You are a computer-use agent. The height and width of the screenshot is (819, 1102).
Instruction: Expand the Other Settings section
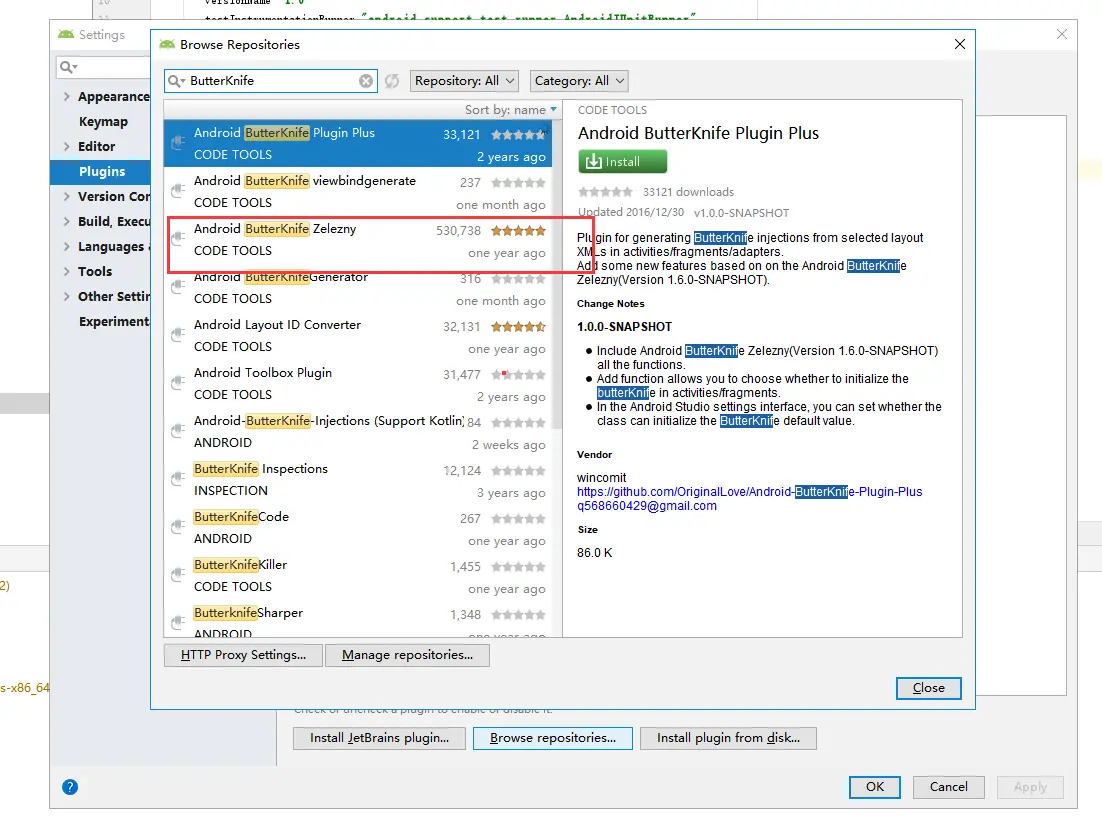click(67, 296)
